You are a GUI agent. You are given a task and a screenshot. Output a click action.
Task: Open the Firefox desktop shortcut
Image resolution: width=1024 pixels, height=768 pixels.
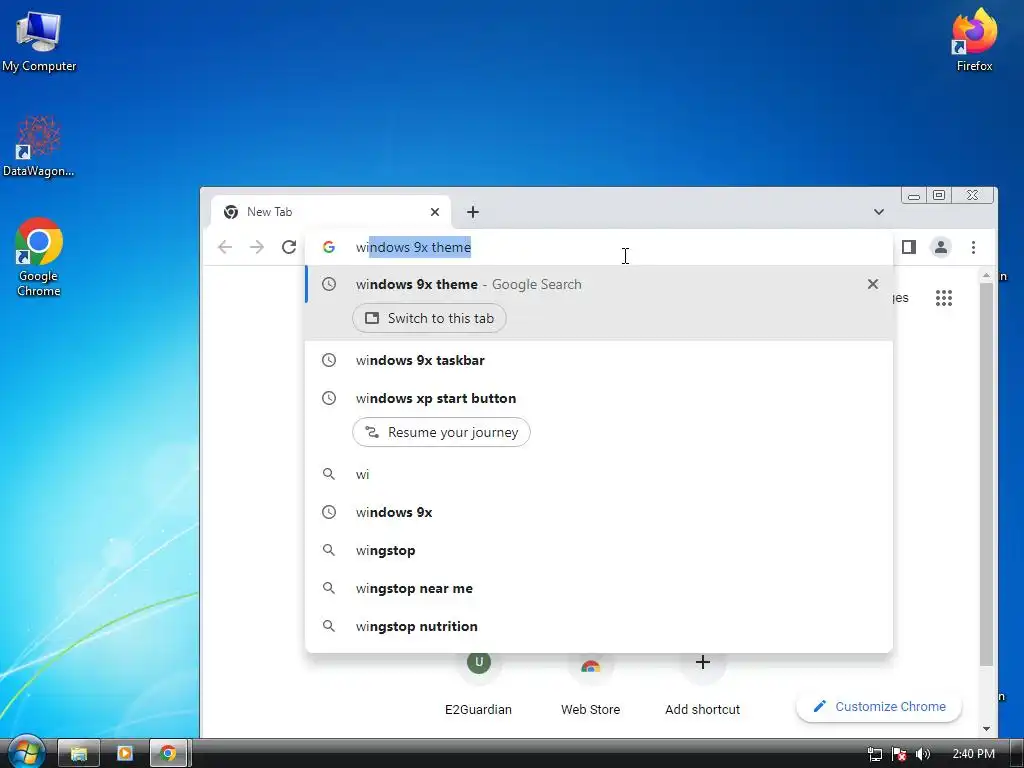point(974,40)
